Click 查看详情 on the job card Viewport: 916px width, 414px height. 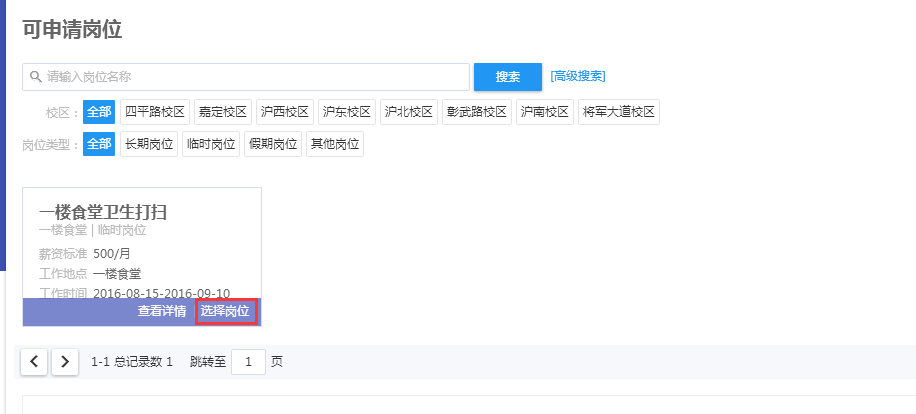pos(162,311)
